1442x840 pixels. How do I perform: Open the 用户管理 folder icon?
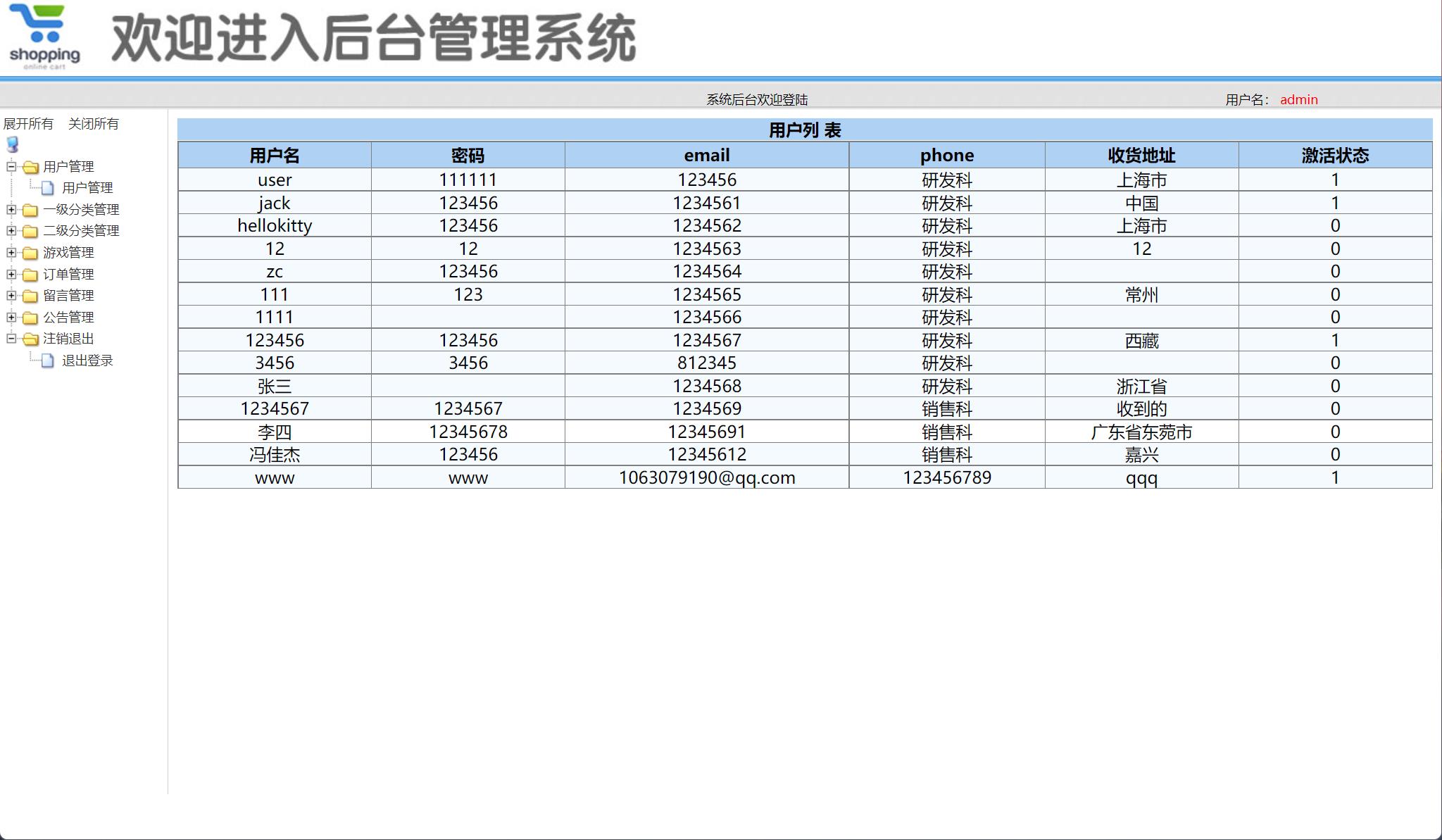pyautogui.click(x=30, y=167)
